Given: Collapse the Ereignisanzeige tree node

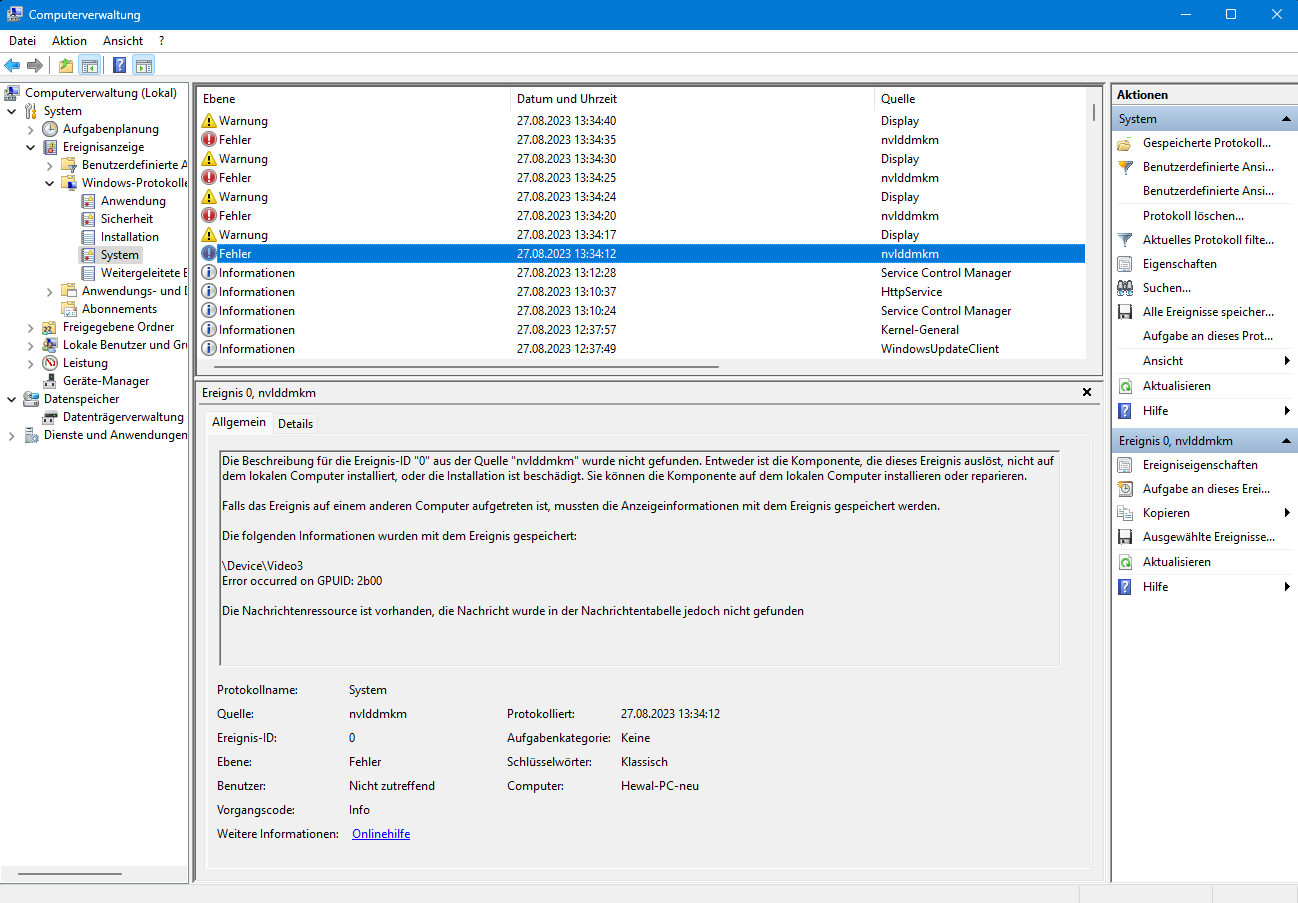Looking at the screenshot, I should (30, 147).
